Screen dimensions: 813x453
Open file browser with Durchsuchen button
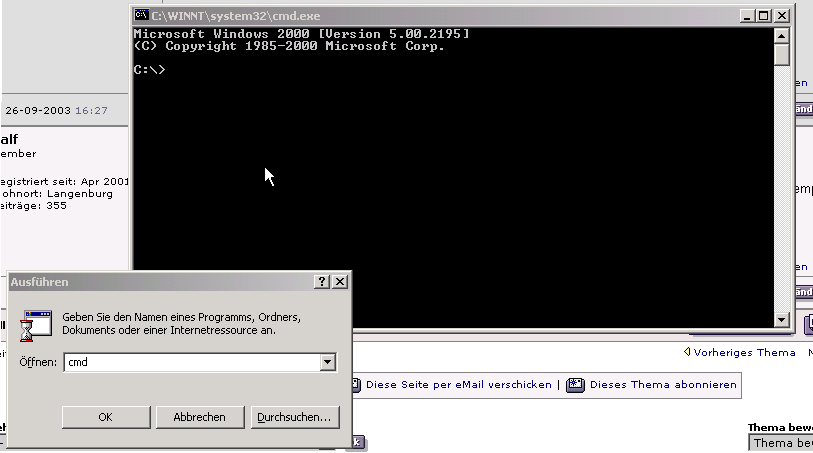[293, 417]
